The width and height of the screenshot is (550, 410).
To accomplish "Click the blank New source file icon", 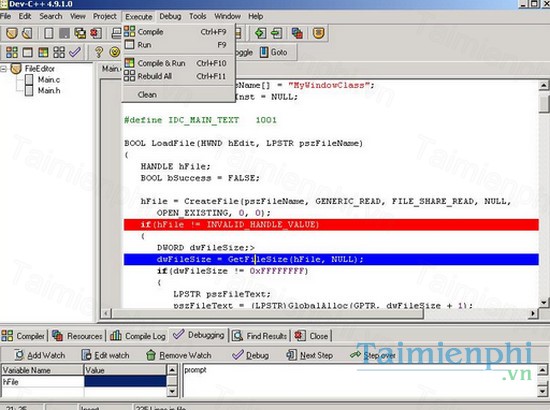I will (49, 33).
